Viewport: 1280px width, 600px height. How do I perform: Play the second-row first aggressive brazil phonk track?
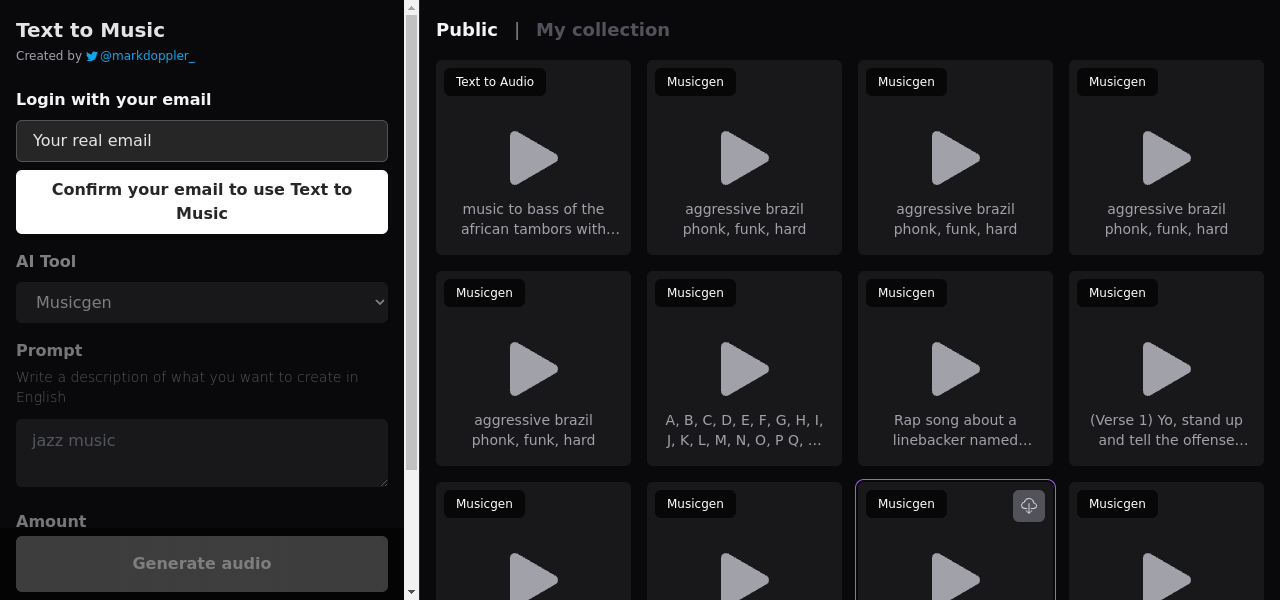[533, 369]
